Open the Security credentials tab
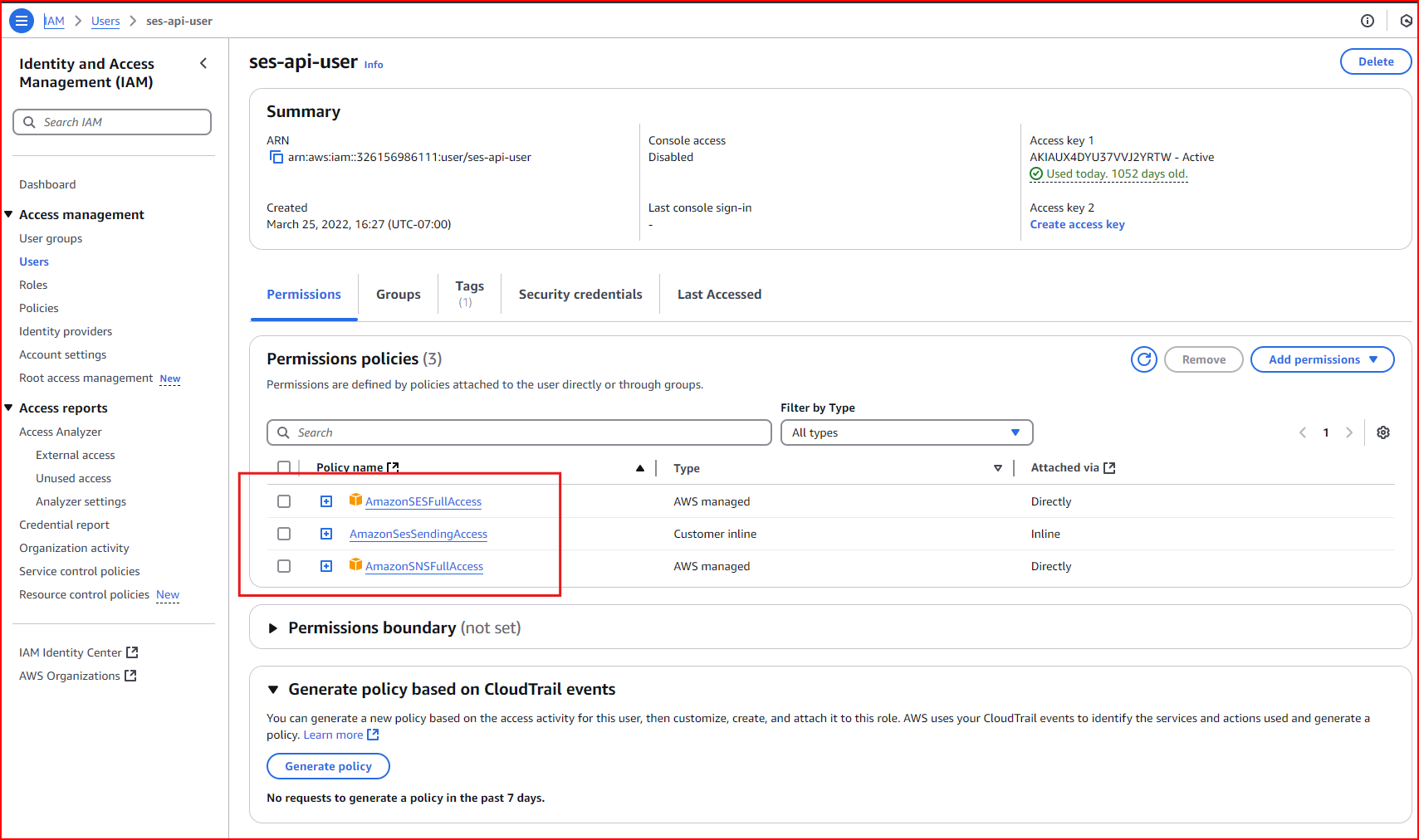Screen dimensions: 1419x840 [580, 295]
